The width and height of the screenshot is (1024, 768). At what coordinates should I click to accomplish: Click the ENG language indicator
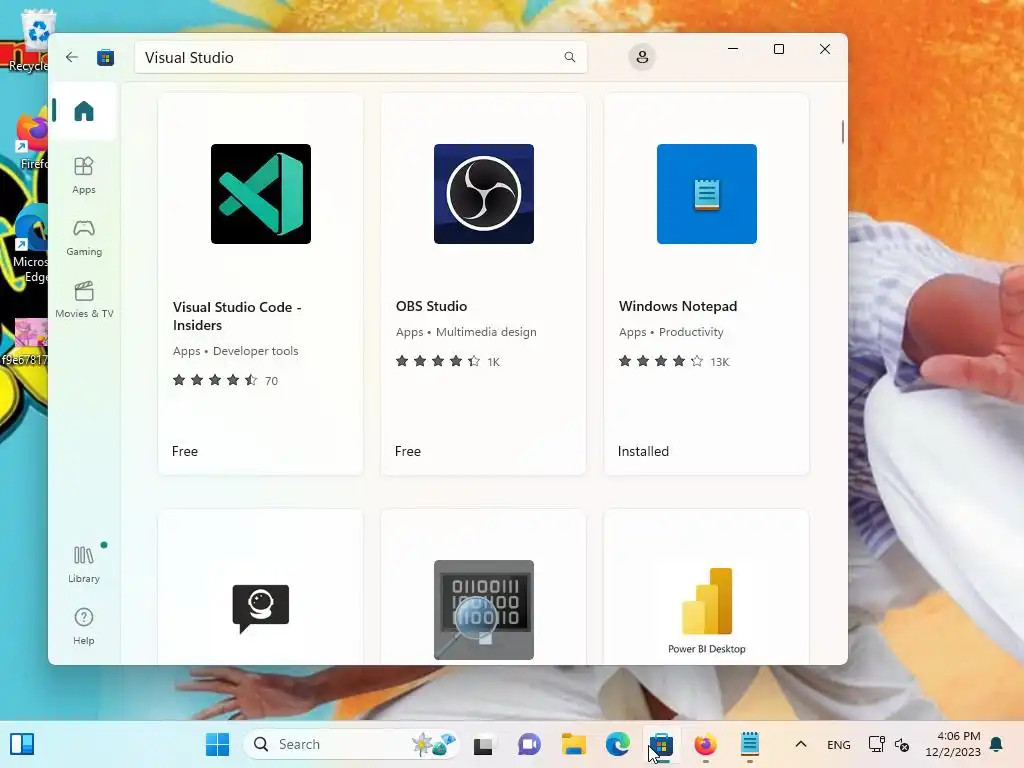pos(839,744)
